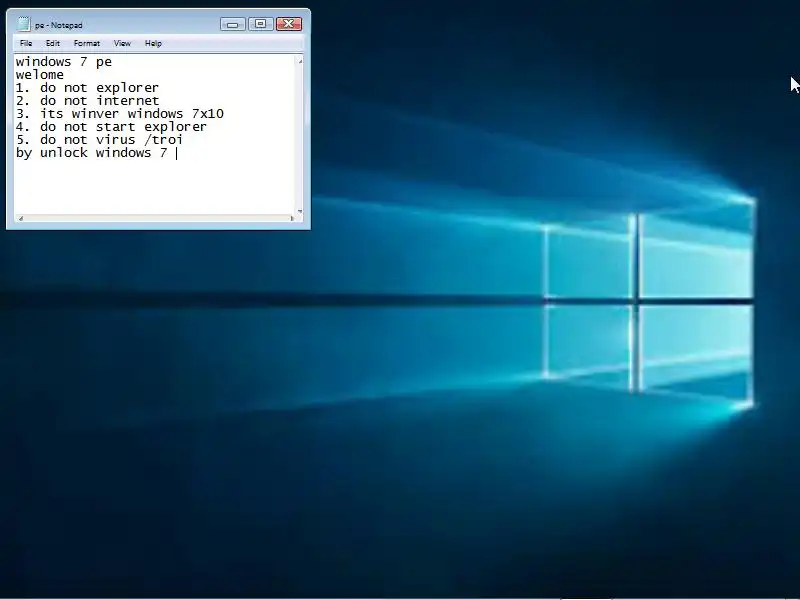The width and height of the screenshot is (800, 600).
Task: Click the line "2. do not internet"
Action: (87, 101)
